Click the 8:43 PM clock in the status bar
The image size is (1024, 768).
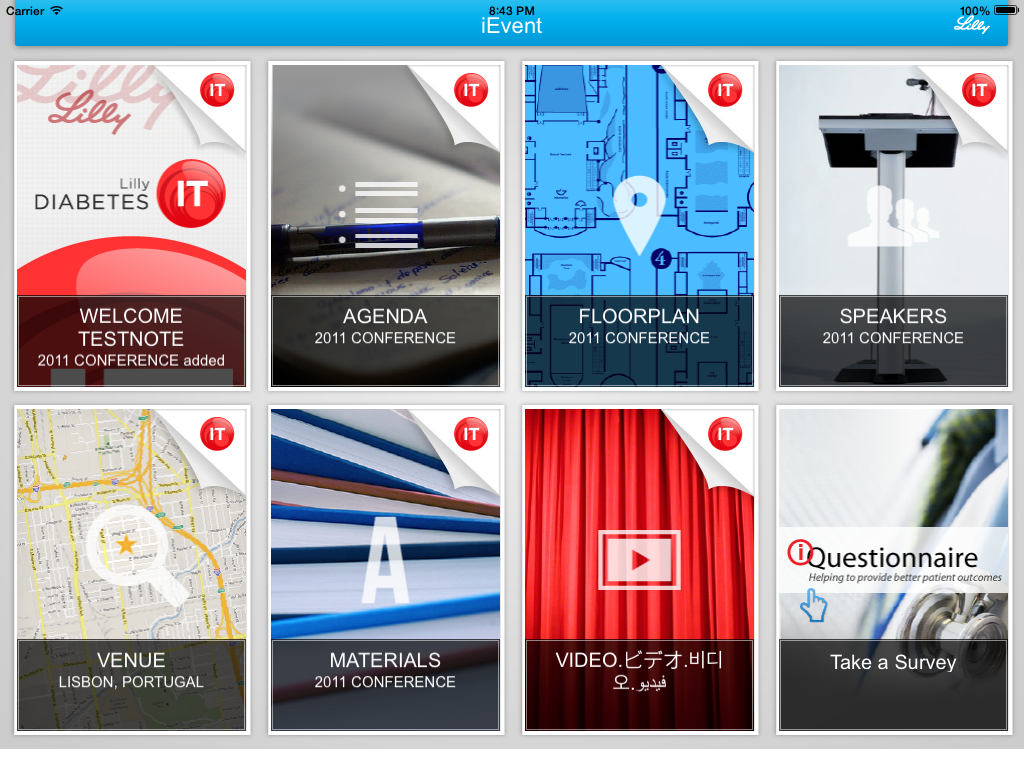[511, 10]
